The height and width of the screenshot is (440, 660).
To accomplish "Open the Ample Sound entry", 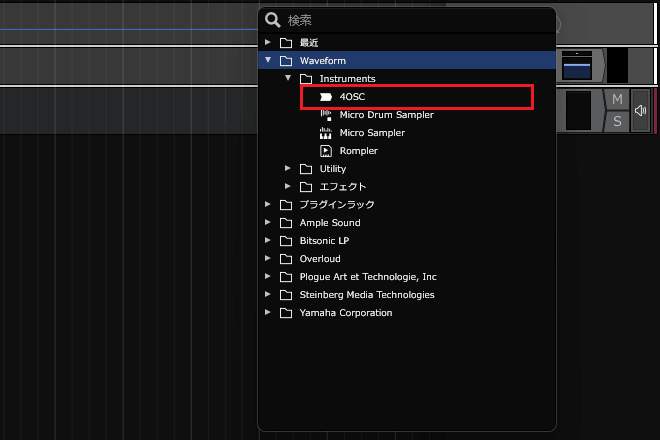I will point(330,223).
